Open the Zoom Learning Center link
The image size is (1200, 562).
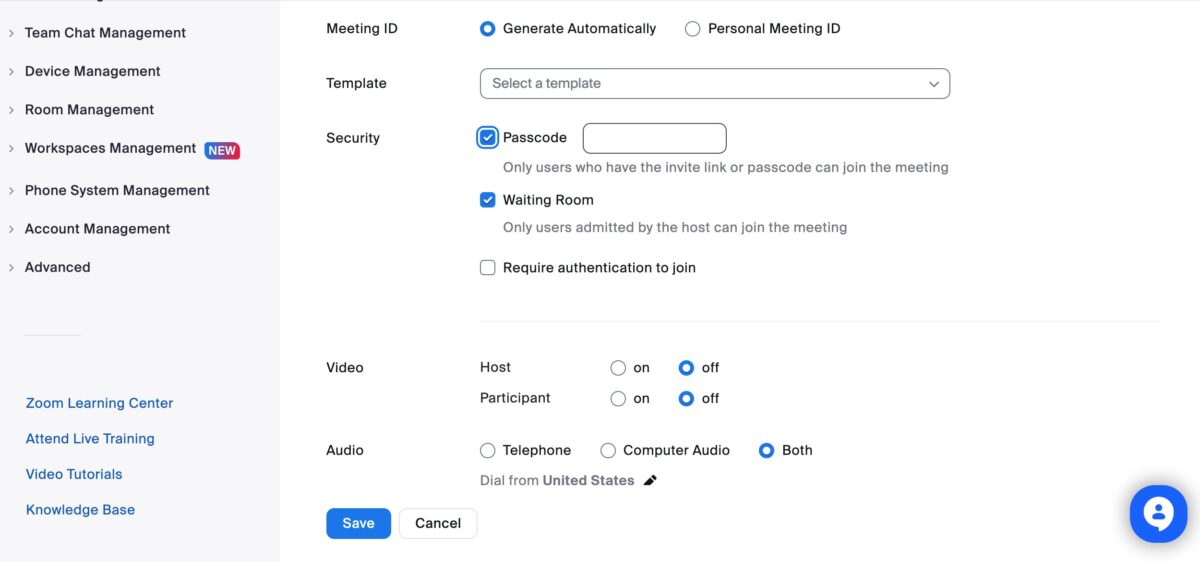(x=99, y=404)
